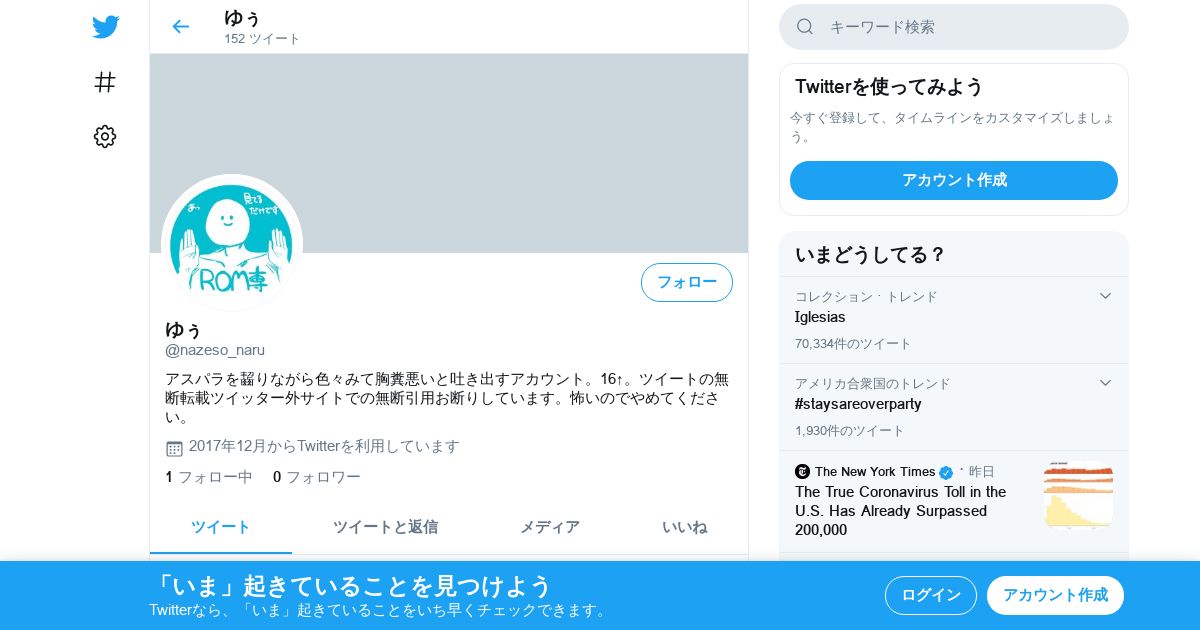The image size is (1200, 630).
Task: Expand options for the Iglesias trend
Action: click(x=1105, y=296)
